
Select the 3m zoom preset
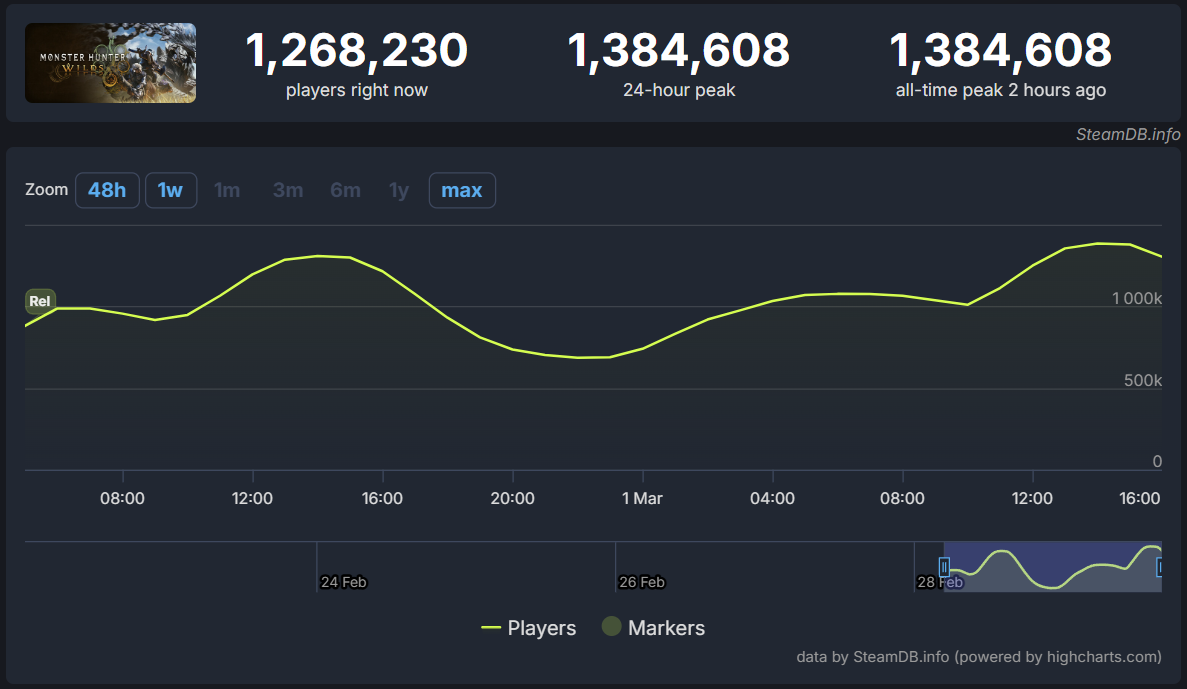tap(288, 190)
